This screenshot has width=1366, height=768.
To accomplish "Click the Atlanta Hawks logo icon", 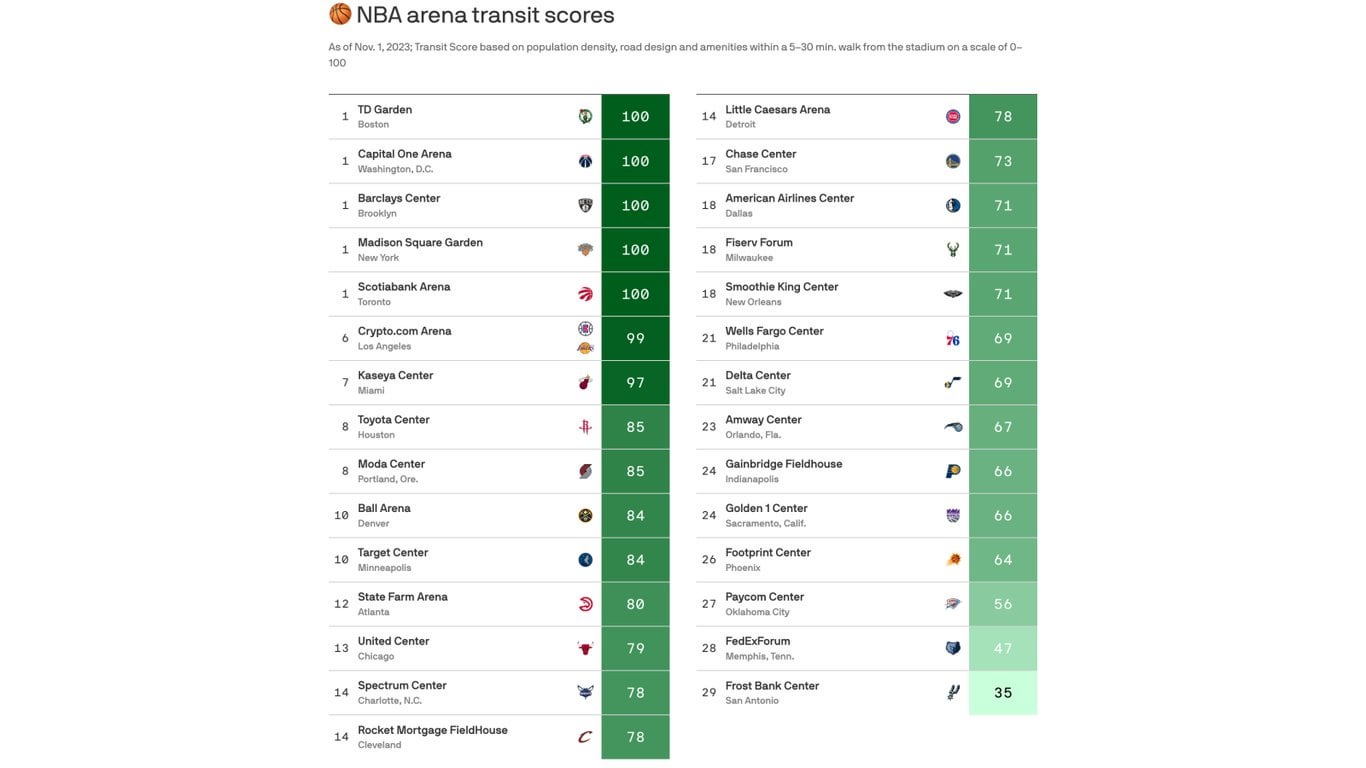I will (x=585, y=604).
